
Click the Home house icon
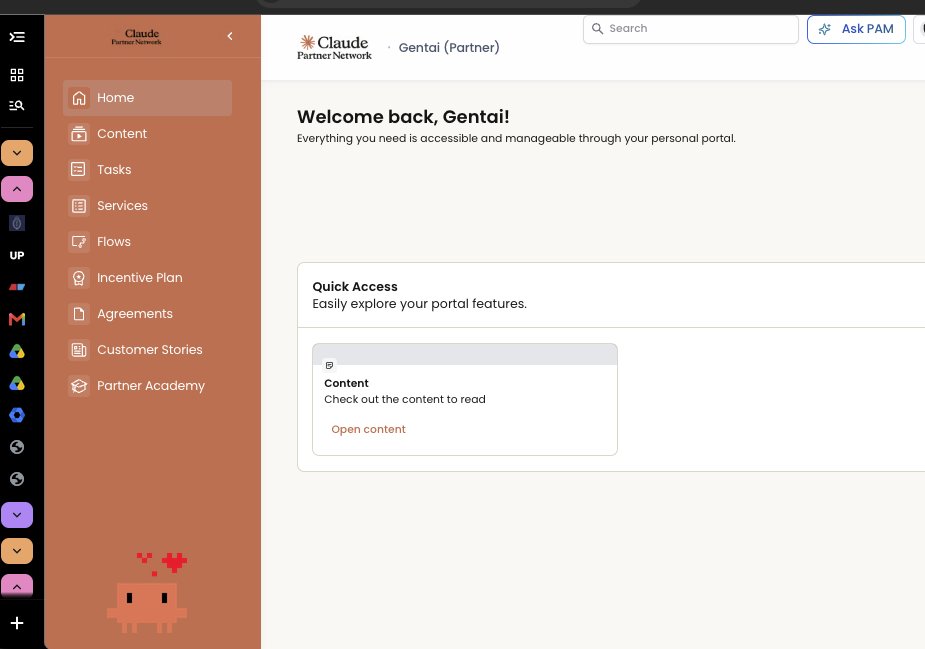tap(78, 98)
